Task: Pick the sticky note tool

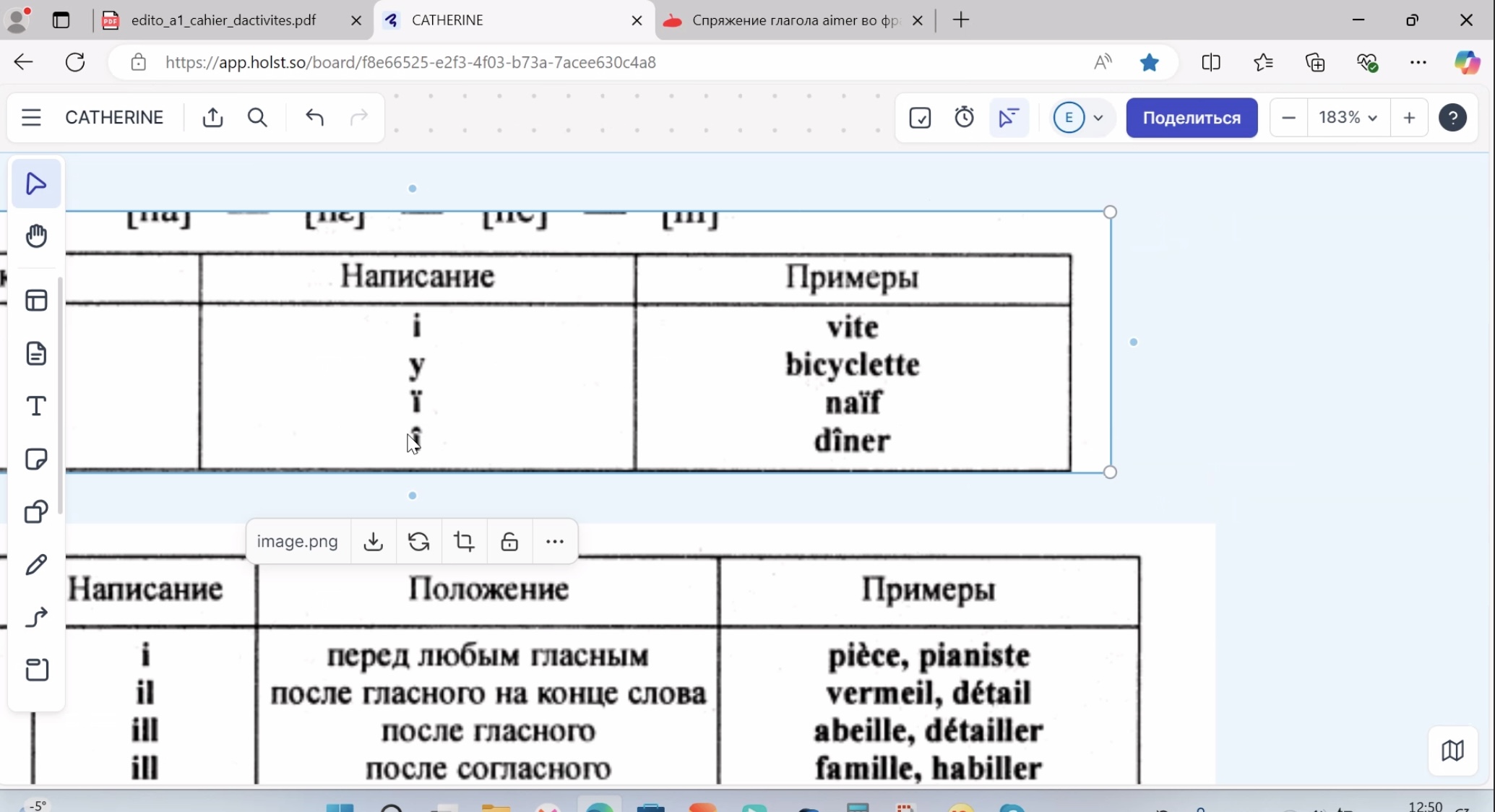Action: coord(36,459)
